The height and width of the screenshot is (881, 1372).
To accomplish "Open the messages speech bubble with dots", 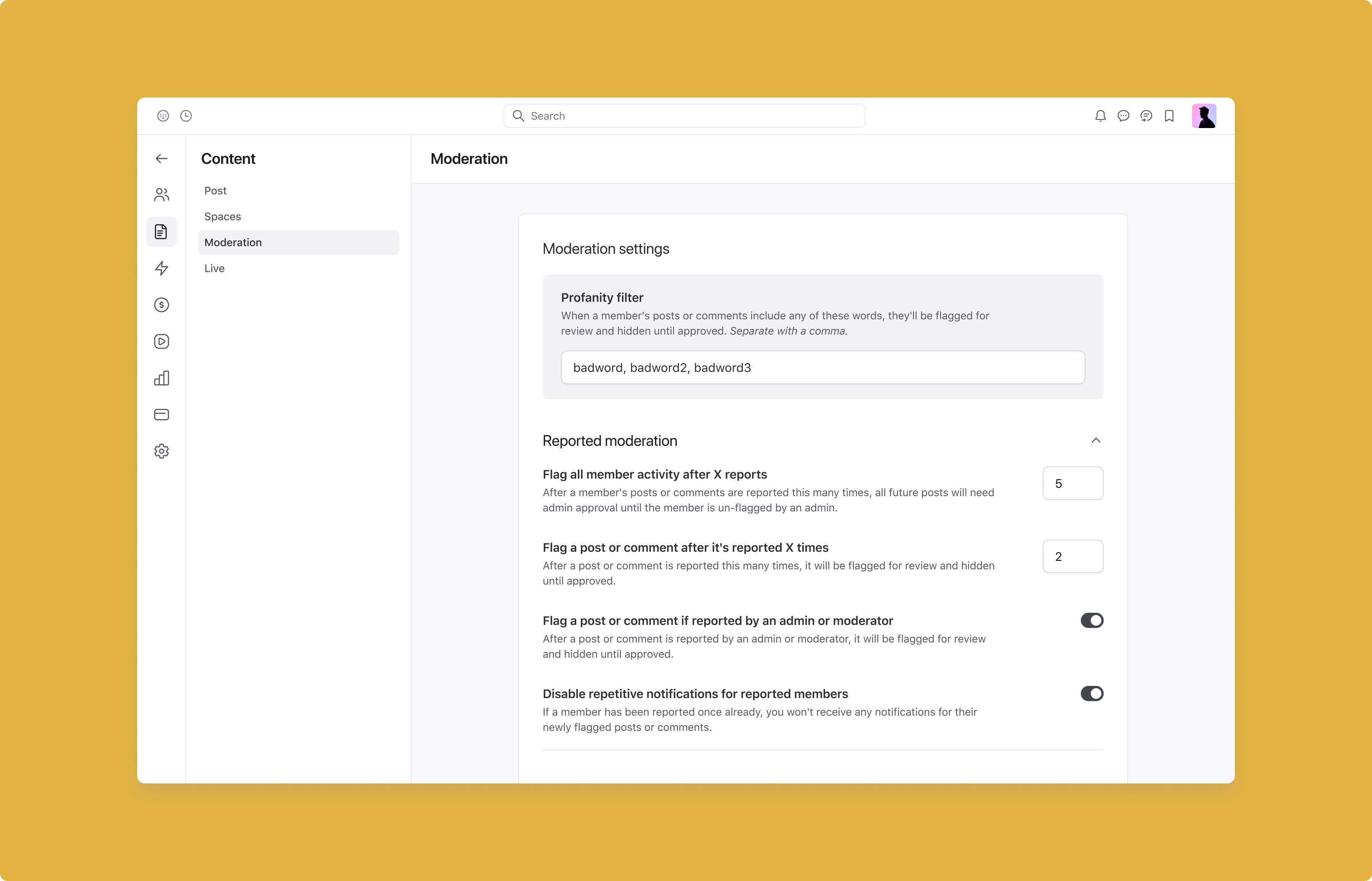I will tap(1123, 116).
